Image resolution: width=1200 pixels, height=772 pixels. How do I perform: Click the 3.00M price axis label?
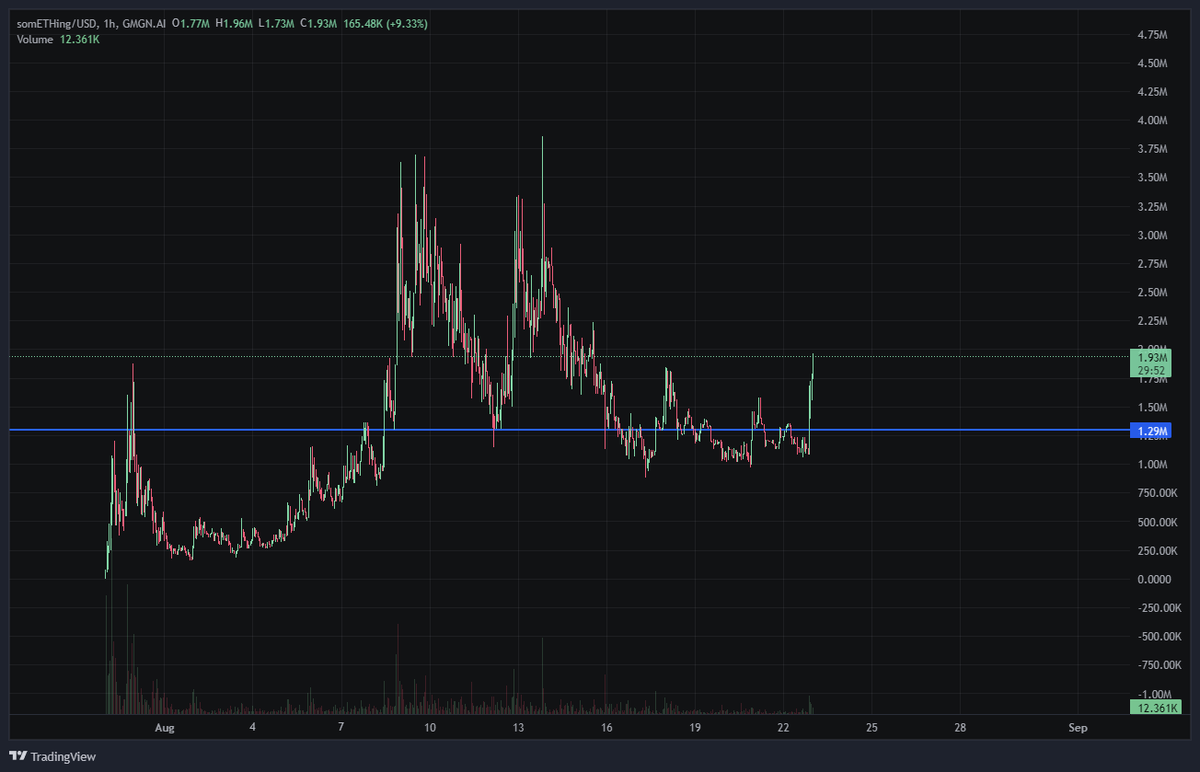click(x=1153, y=236)
